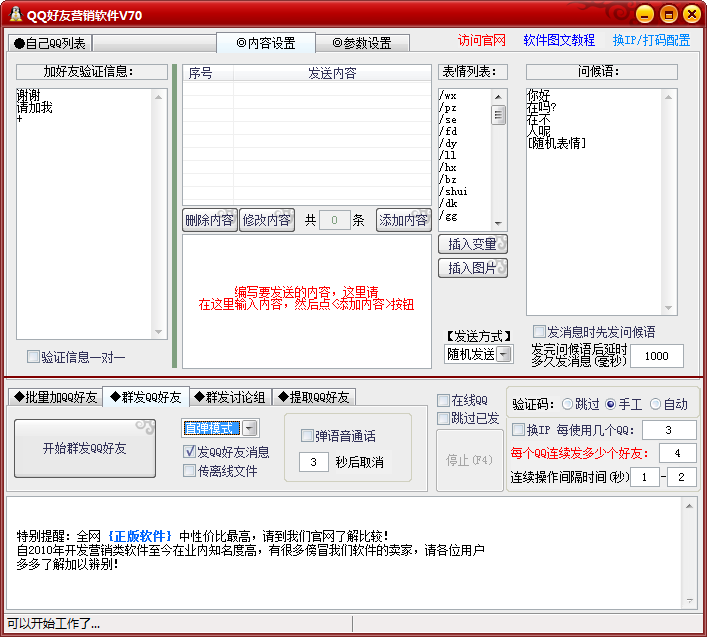Open 换IP/打码配置 link
Image resolution: width=707 pixels, height=637 pixels.
tap(651, 41)
